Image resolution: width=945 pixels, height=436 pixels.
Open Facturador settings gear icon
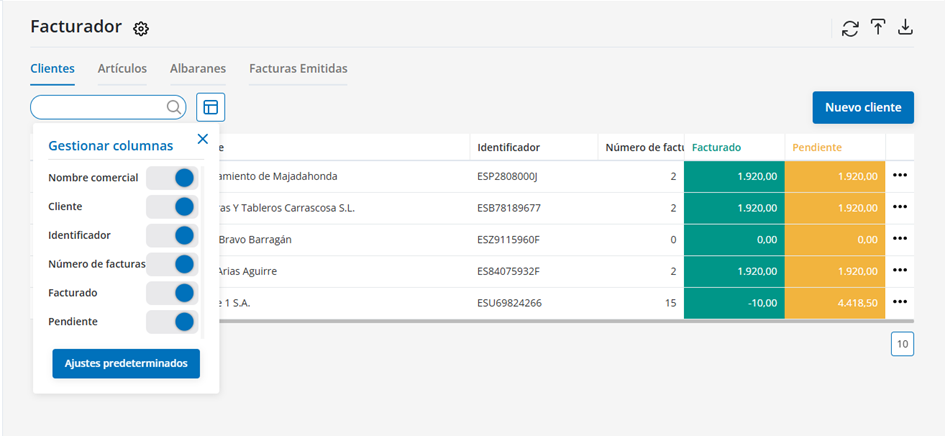[x=141, y=28]
